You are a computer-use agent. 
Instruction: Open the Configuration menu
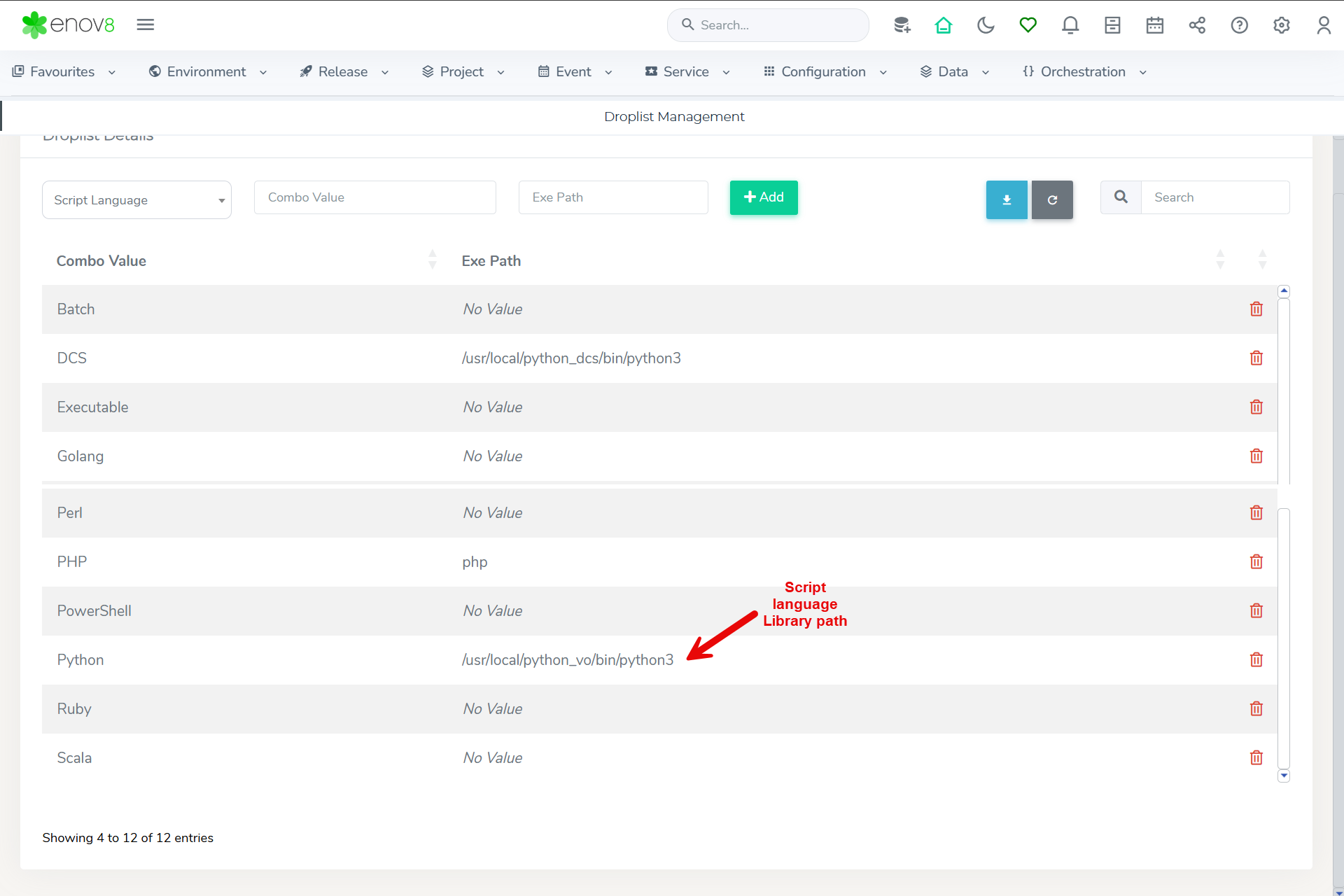pyautogui.click(x=824, y=71)
